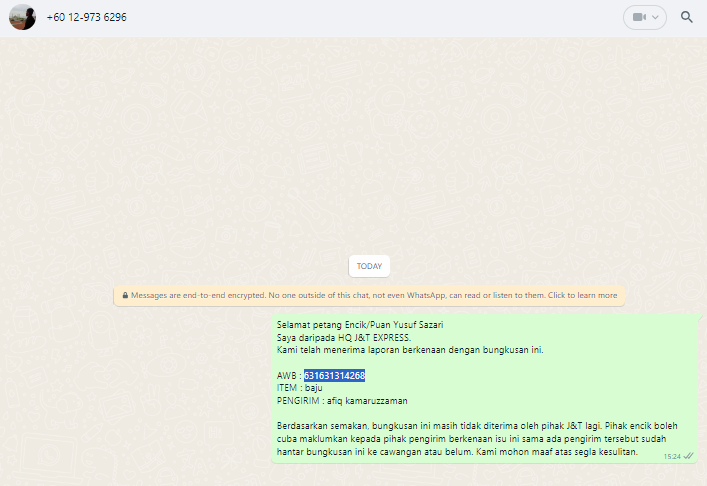Viewport: 707px width, 486px height.
Task: Click the contact number +60 12-973 6296
Action: (87, 17)
